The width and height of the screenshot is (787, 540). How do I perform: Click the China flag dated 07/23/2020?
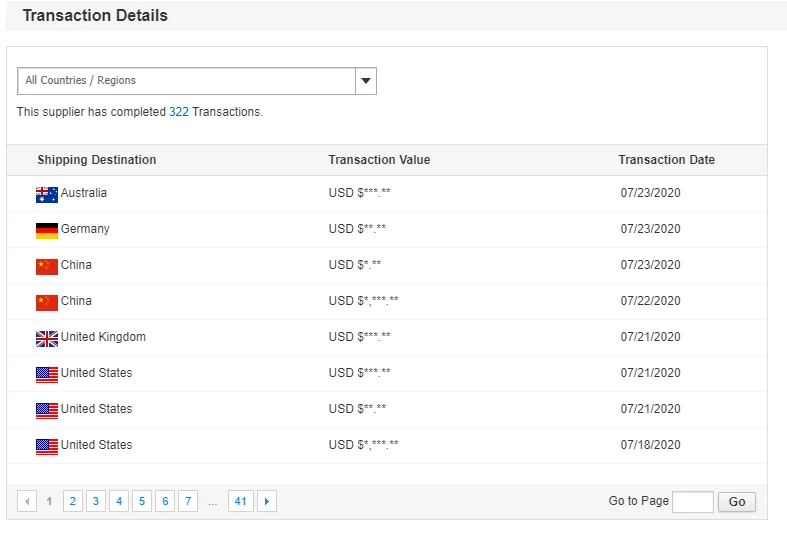pos(46,266)
